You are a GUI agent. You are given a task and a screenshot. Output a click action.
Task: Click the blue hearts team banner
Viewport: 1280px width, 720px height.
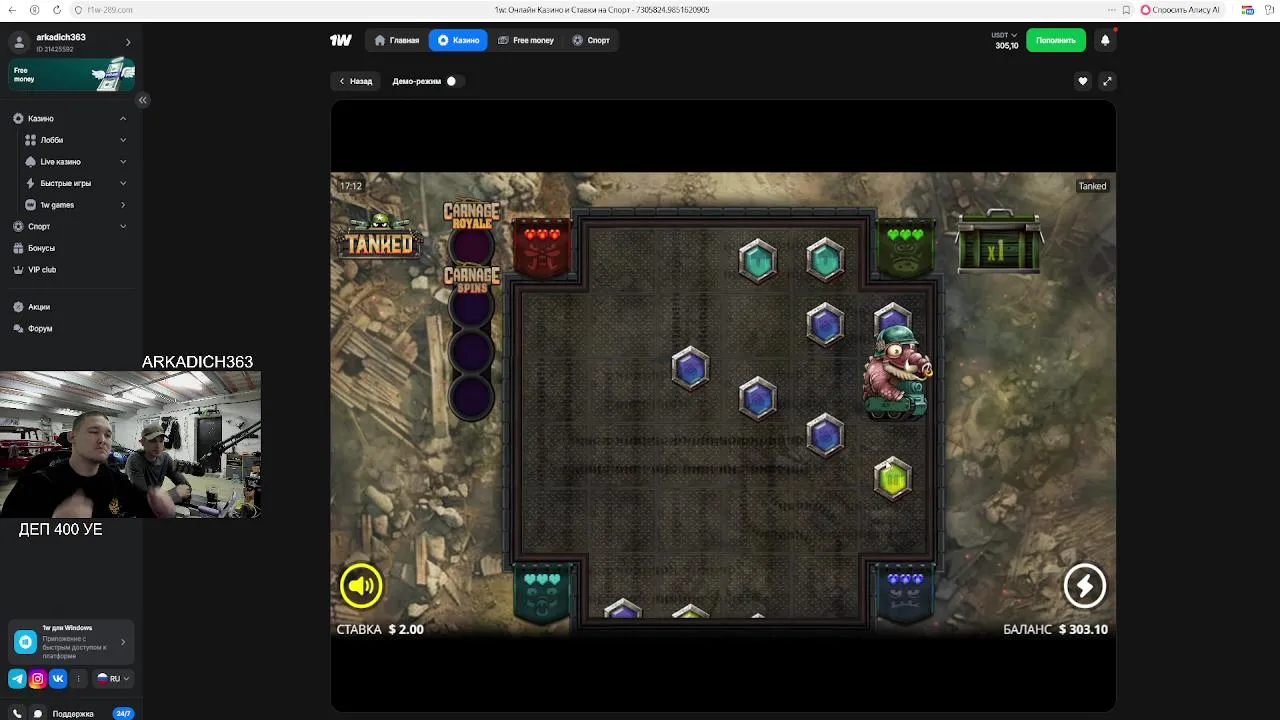click(x=905, y=593)
